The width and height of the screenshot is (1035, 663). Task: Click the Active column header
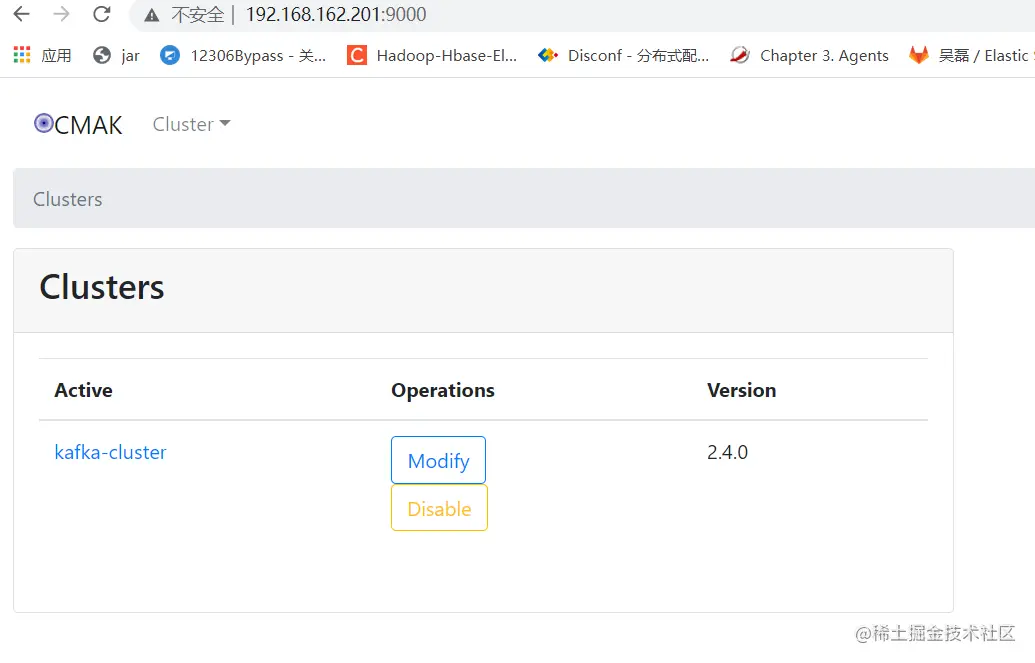(83, 390)
